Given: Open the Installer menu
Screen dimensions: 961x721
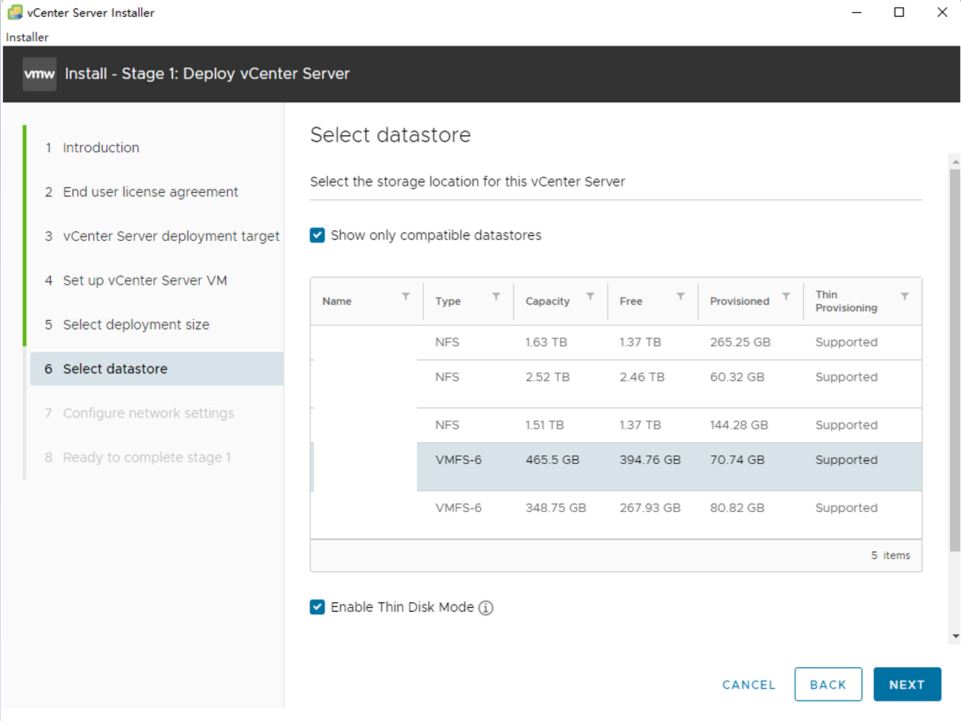Looking at the screenshot, I should click(27, 37).
